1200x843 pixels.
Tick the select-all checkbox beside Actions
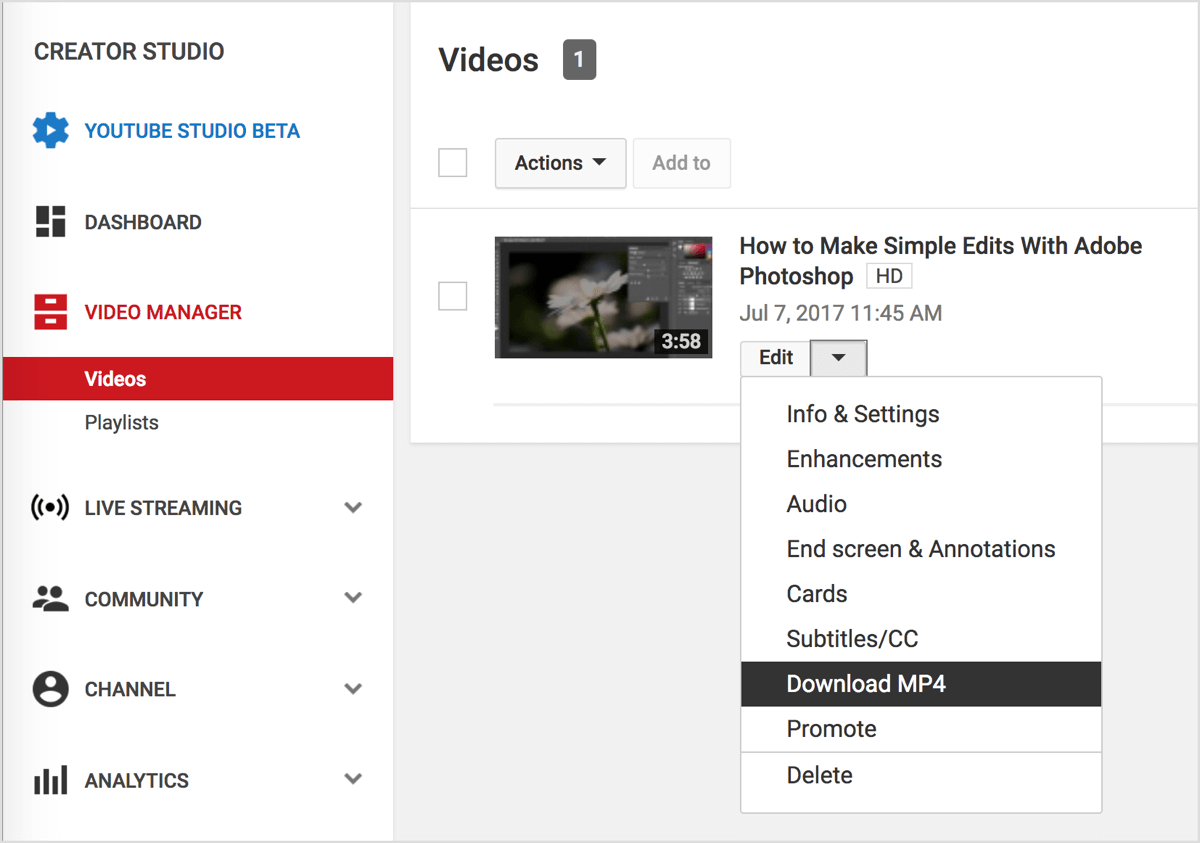coord(453,163)
